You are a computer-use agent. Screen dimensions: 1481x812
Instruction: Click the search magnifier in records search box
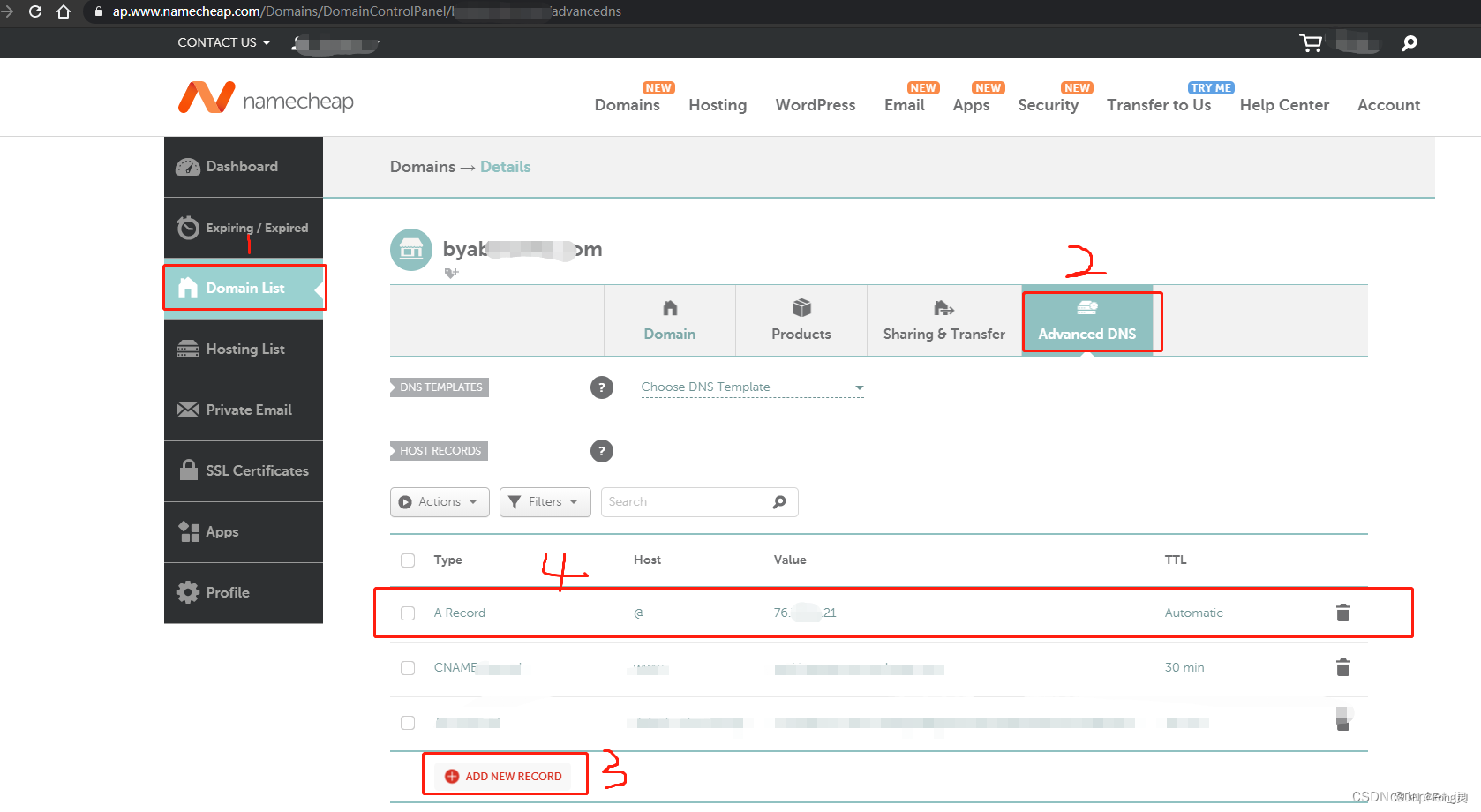tap(779, 502)
